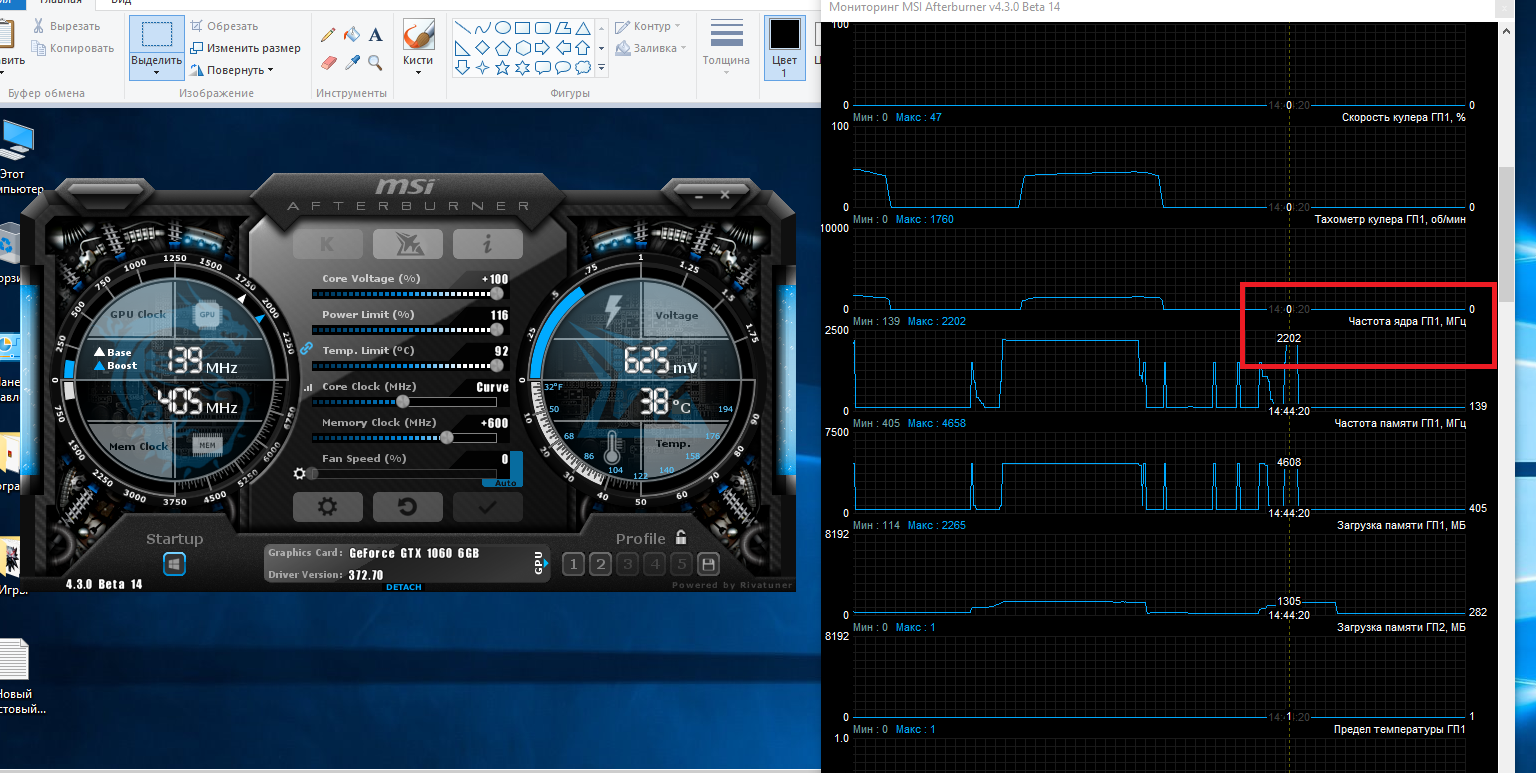Select the Pencil tool in Paint
This screenshot has height=773, width=1536.
[328, 34]
